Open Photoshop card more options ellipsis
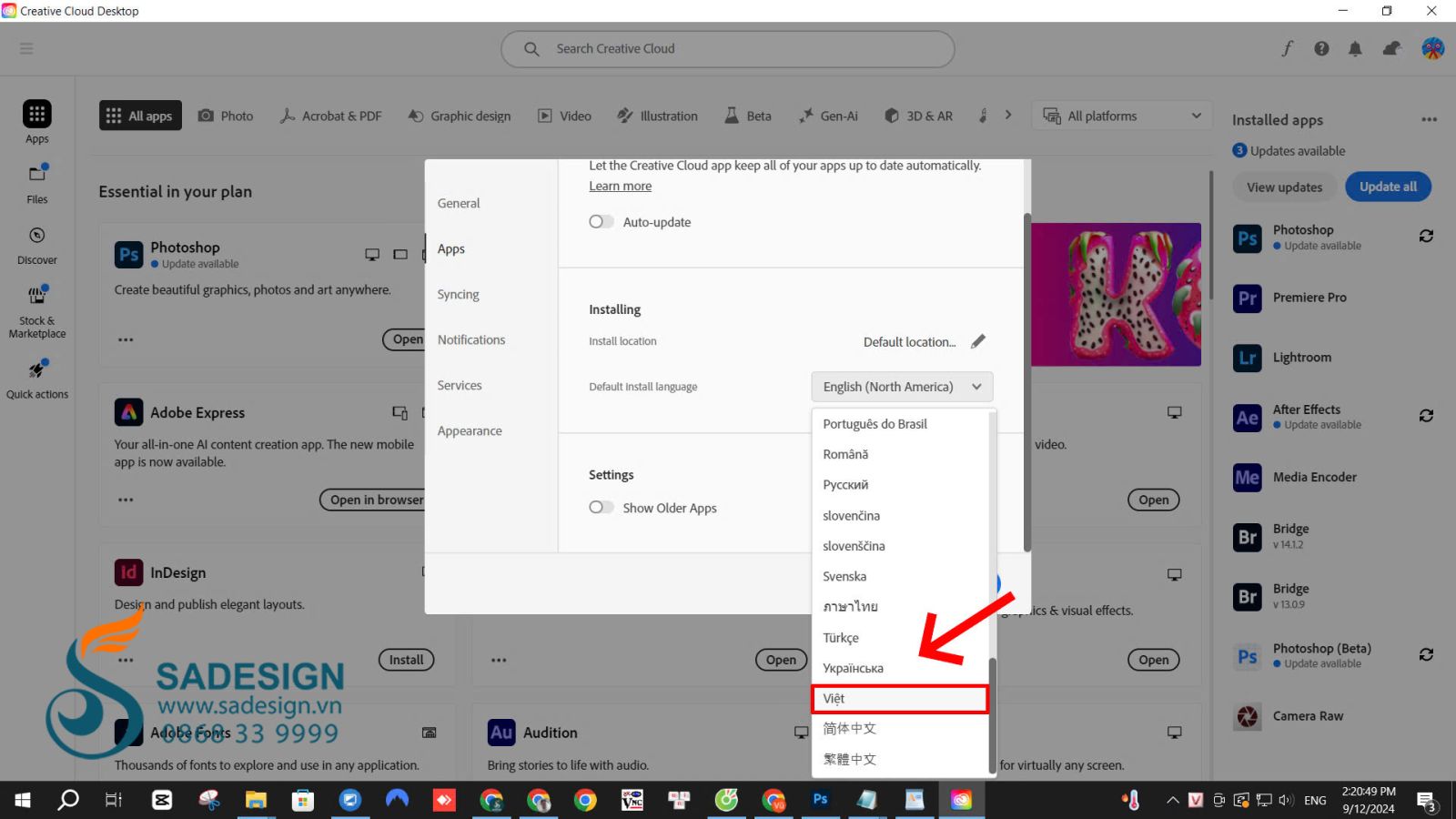This screenshot has width=1456, height=819. (126, 339)
